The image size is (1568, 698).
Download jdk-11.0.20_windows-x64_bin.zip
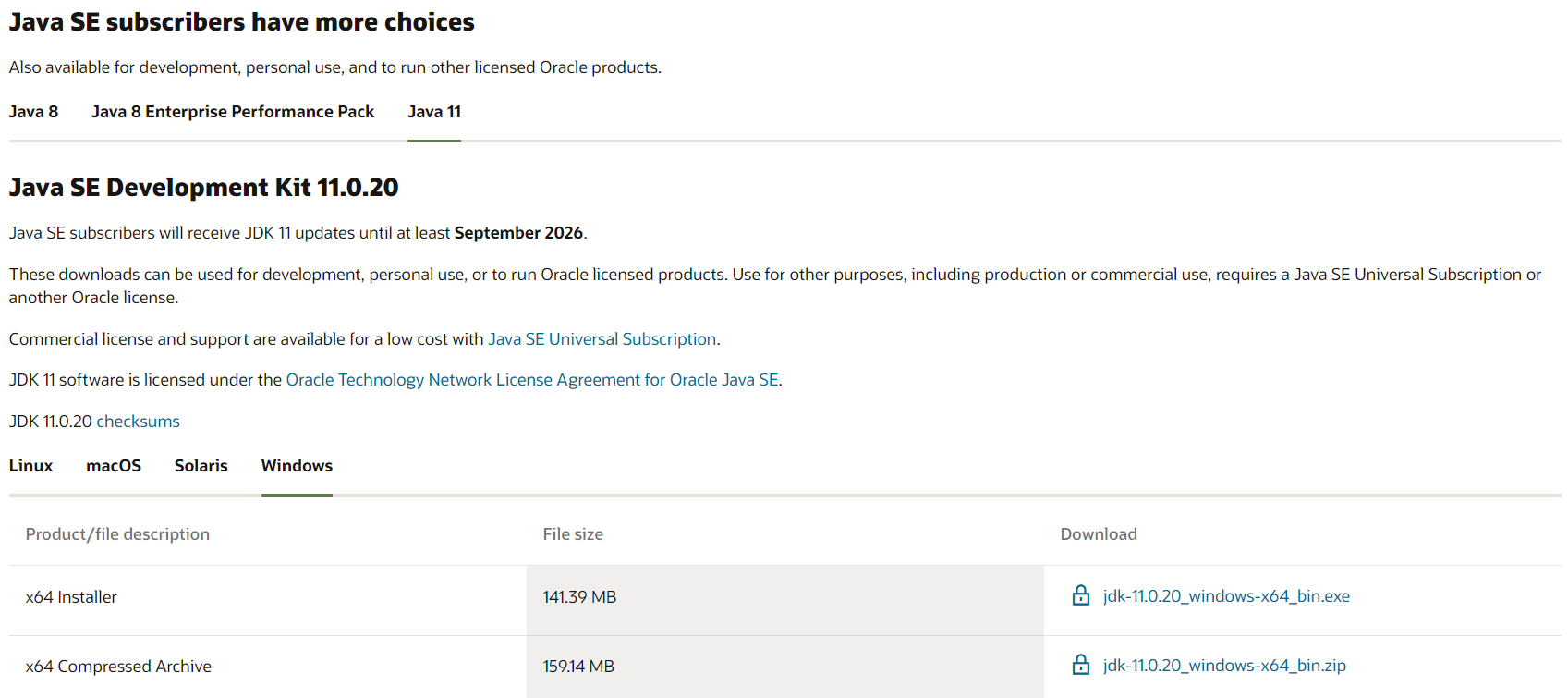pos(1224,666)
